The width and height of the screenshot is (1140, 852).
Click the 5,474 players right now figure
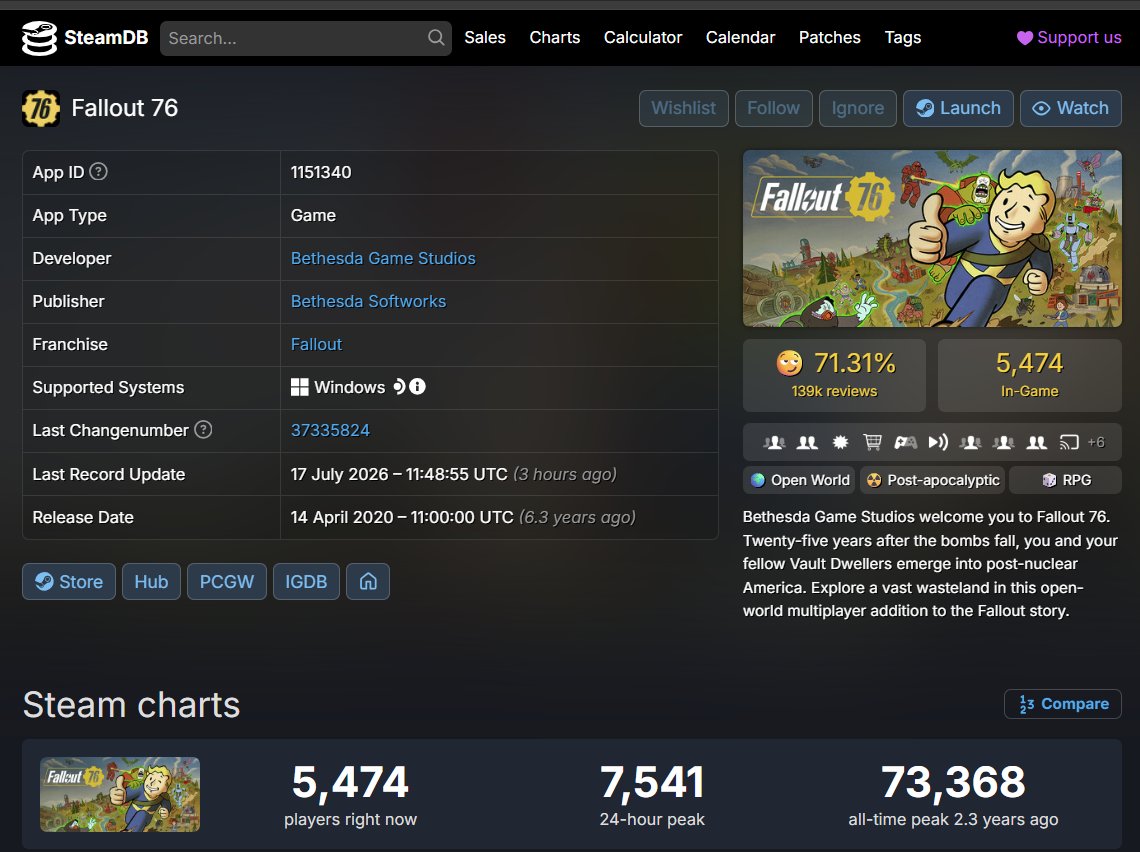(350, 782)
